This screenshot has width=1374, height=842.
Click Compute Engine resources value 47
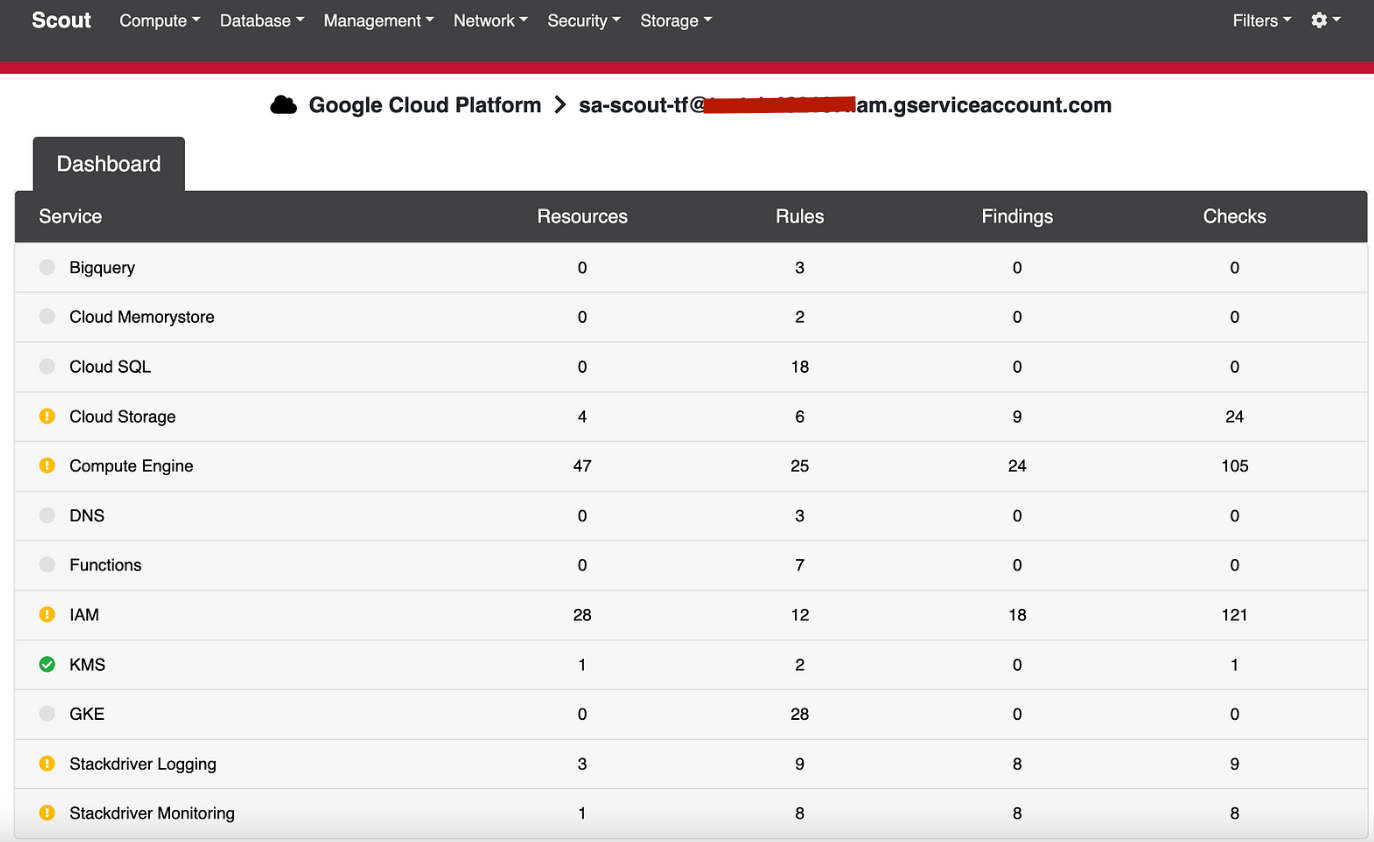(x=582, y=466)
